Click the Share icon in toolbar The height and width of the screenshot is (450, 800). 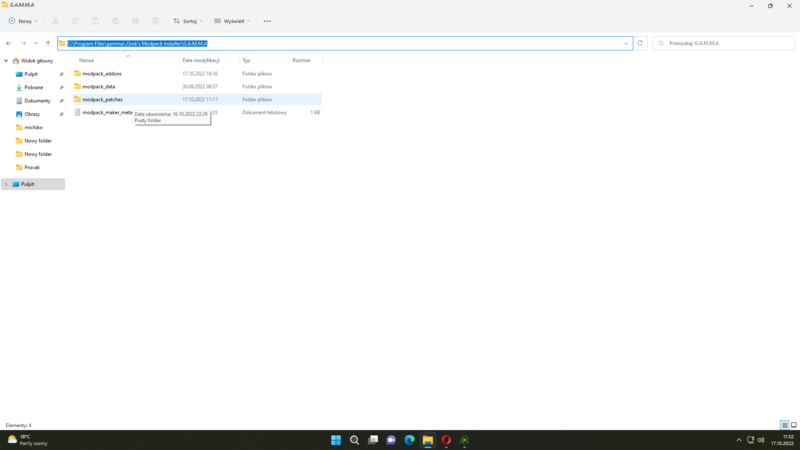135,21
